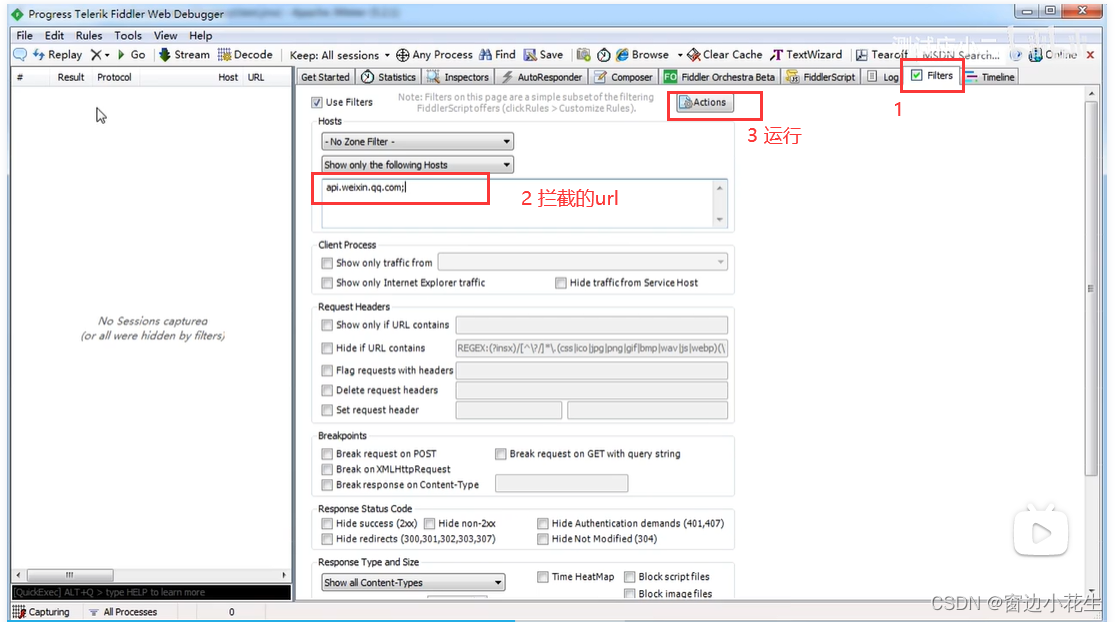Click the camera screenshot toolbar icon

click(x=583, y=55)
